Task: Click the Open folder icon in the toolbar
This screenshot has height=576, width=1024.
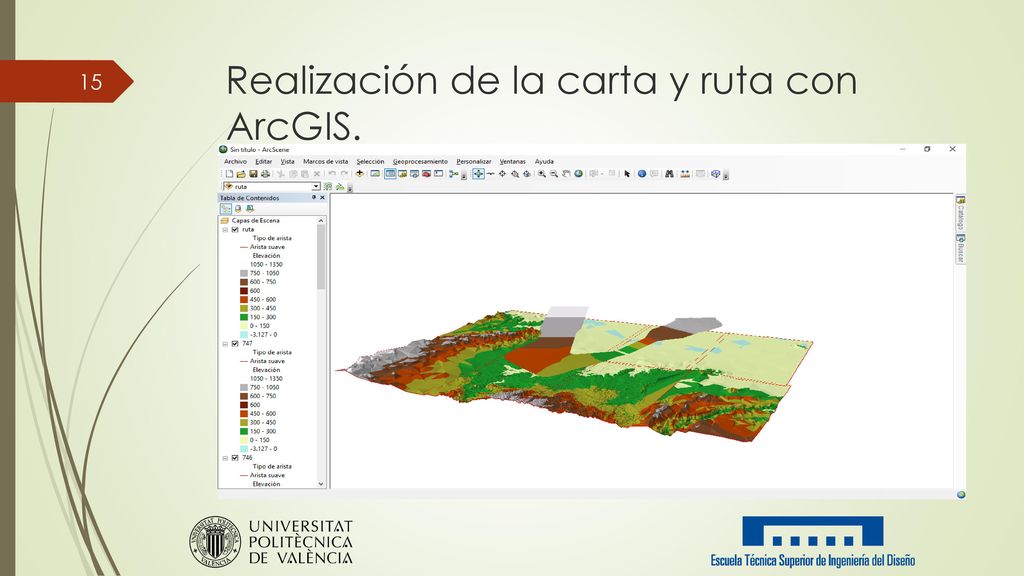Action: click(x=241, y=174)
